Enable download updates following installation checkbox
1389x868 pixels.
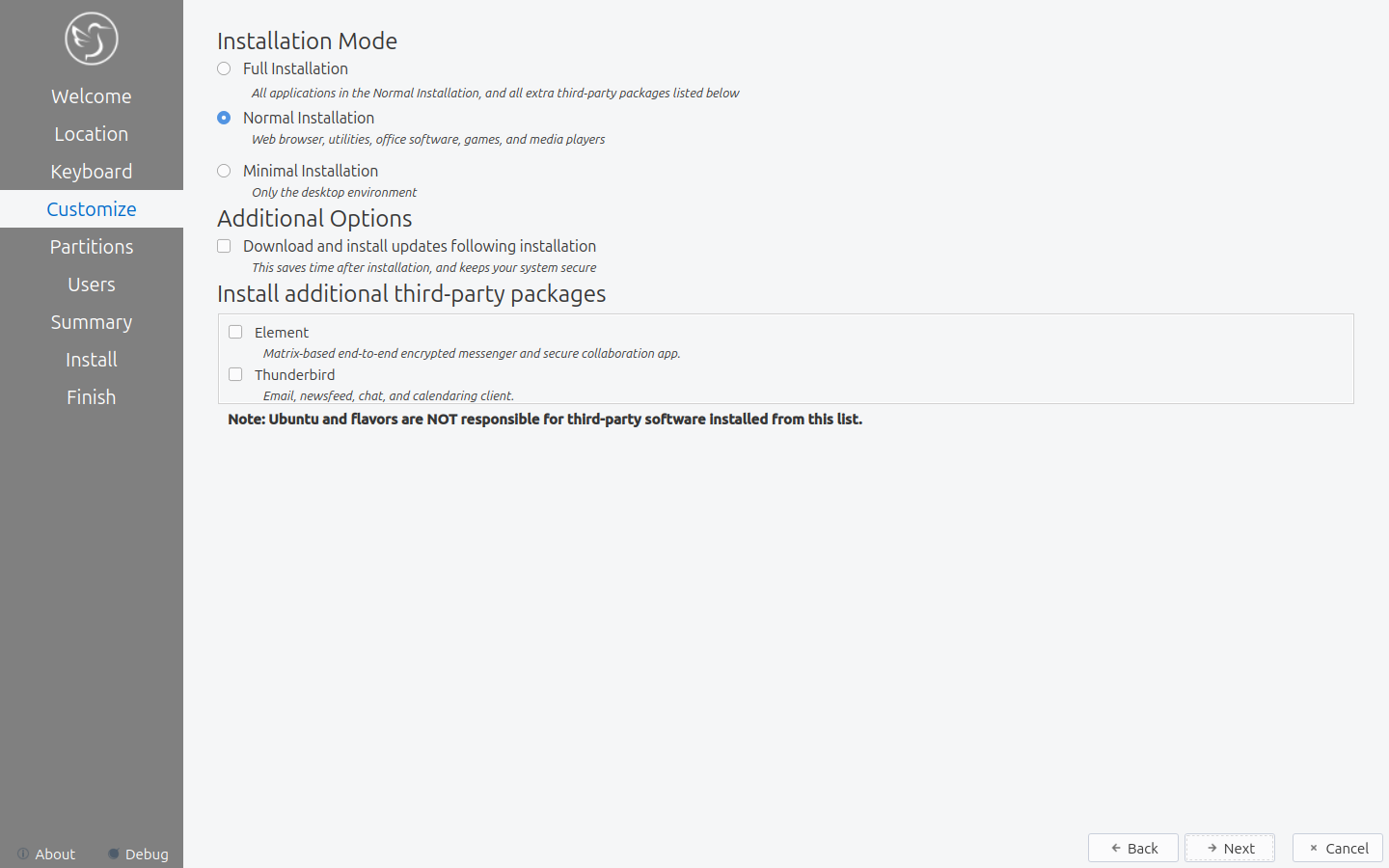(x=224, y=246)
